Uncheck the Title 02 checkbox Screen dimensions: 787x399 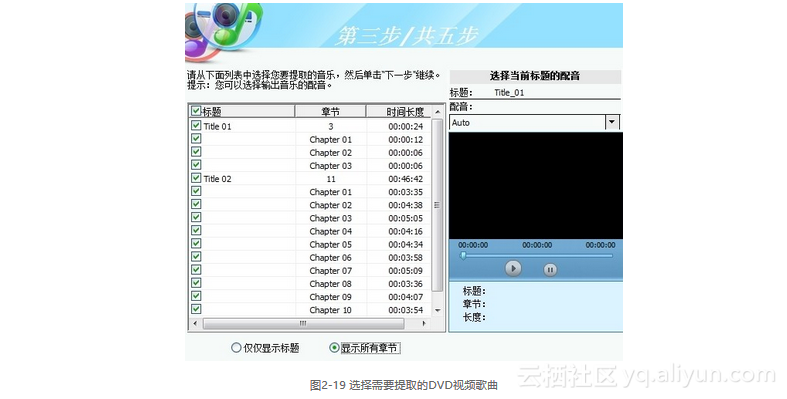(x=196, y=178)
